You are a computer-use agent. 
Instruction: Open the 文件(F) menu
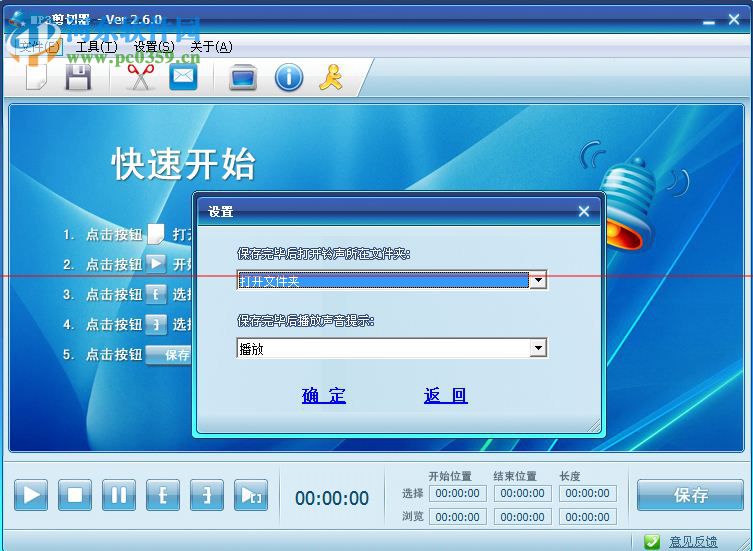39,47
